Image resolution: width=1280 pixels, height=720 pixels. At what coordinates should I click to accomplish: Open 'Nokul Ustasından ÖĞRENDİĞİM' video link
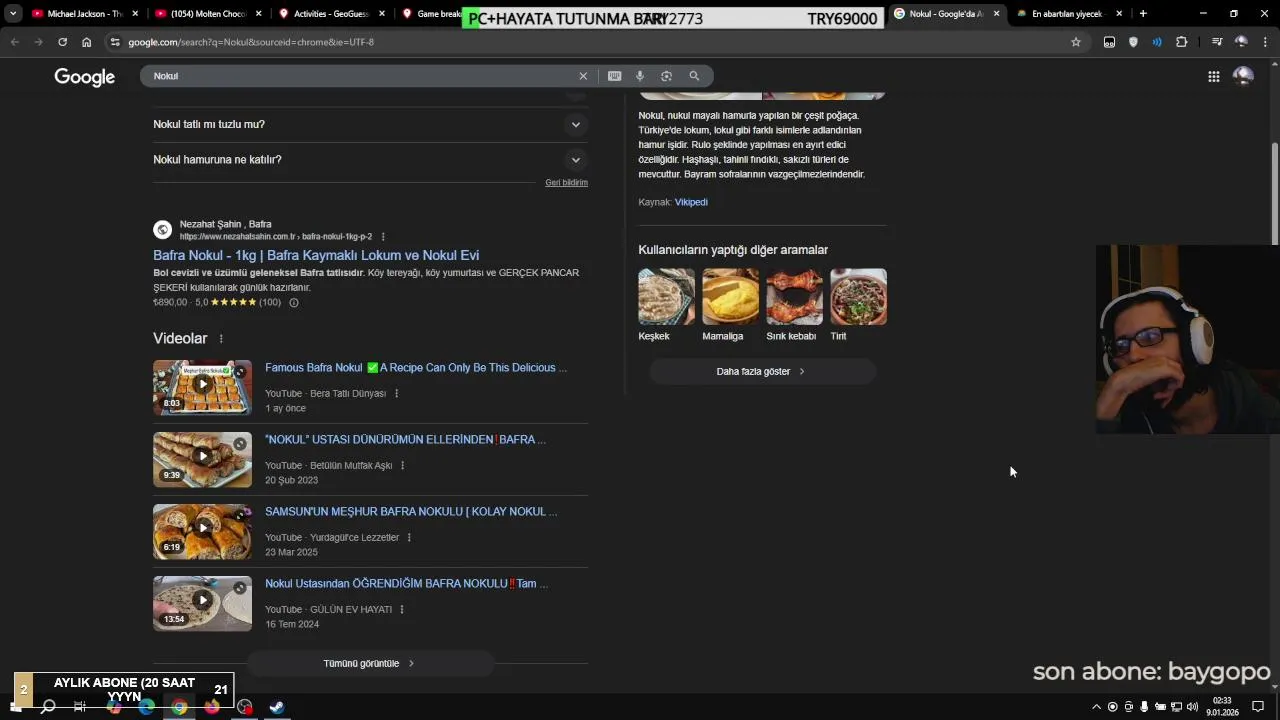406,584
